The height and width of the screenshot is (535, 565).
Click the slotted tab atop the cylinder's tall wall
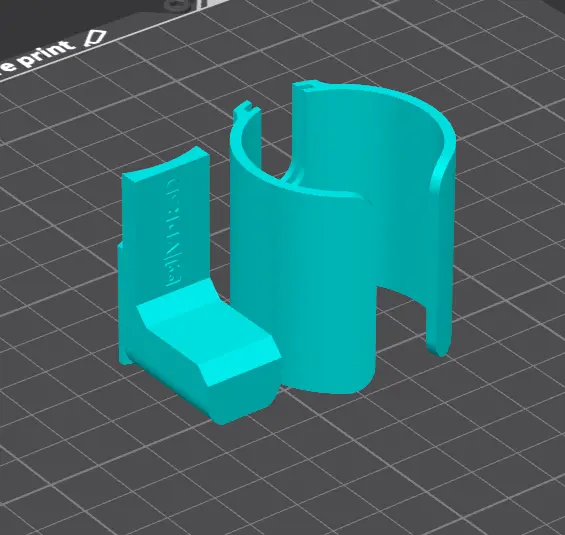click(306, 86)
